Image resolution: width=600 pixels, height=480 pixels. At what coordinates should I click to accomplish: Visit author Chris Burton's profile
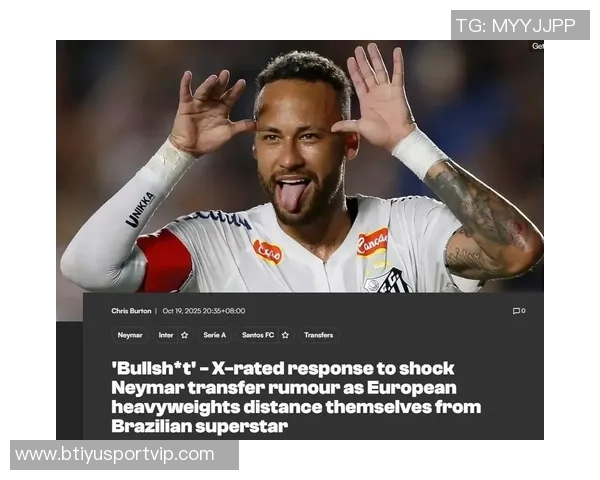(x=131, y=311)
